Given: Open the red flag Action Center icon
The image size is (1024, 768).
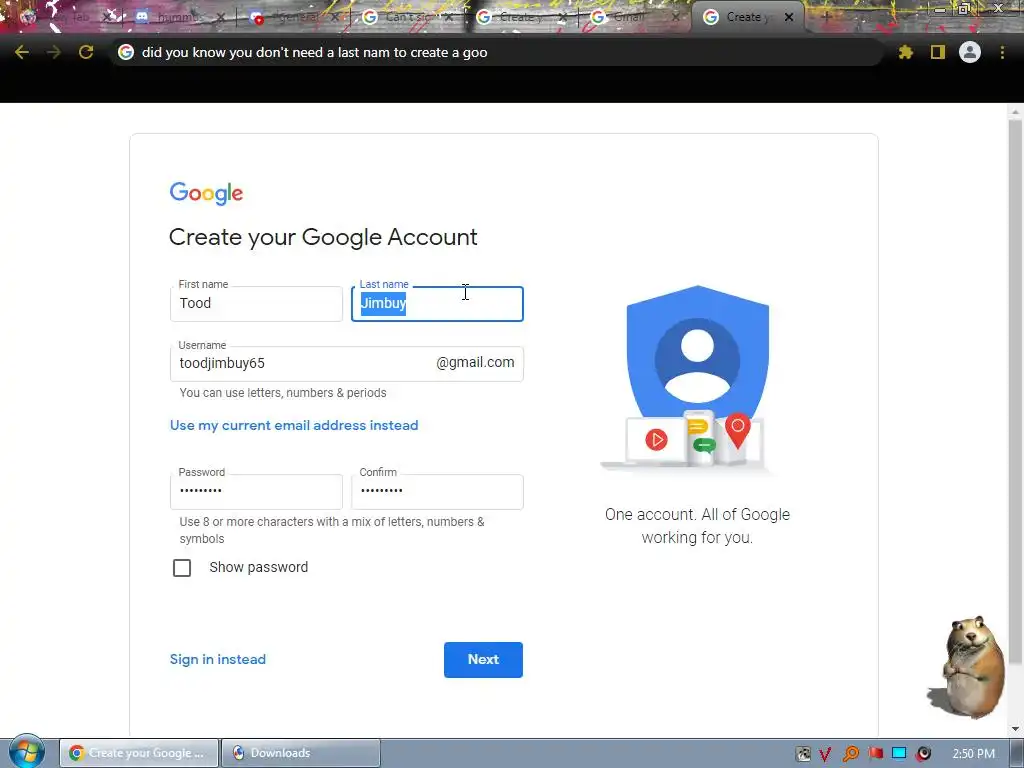Looking at the screenshot, I should pyautogui.click(x=875, y=754).
